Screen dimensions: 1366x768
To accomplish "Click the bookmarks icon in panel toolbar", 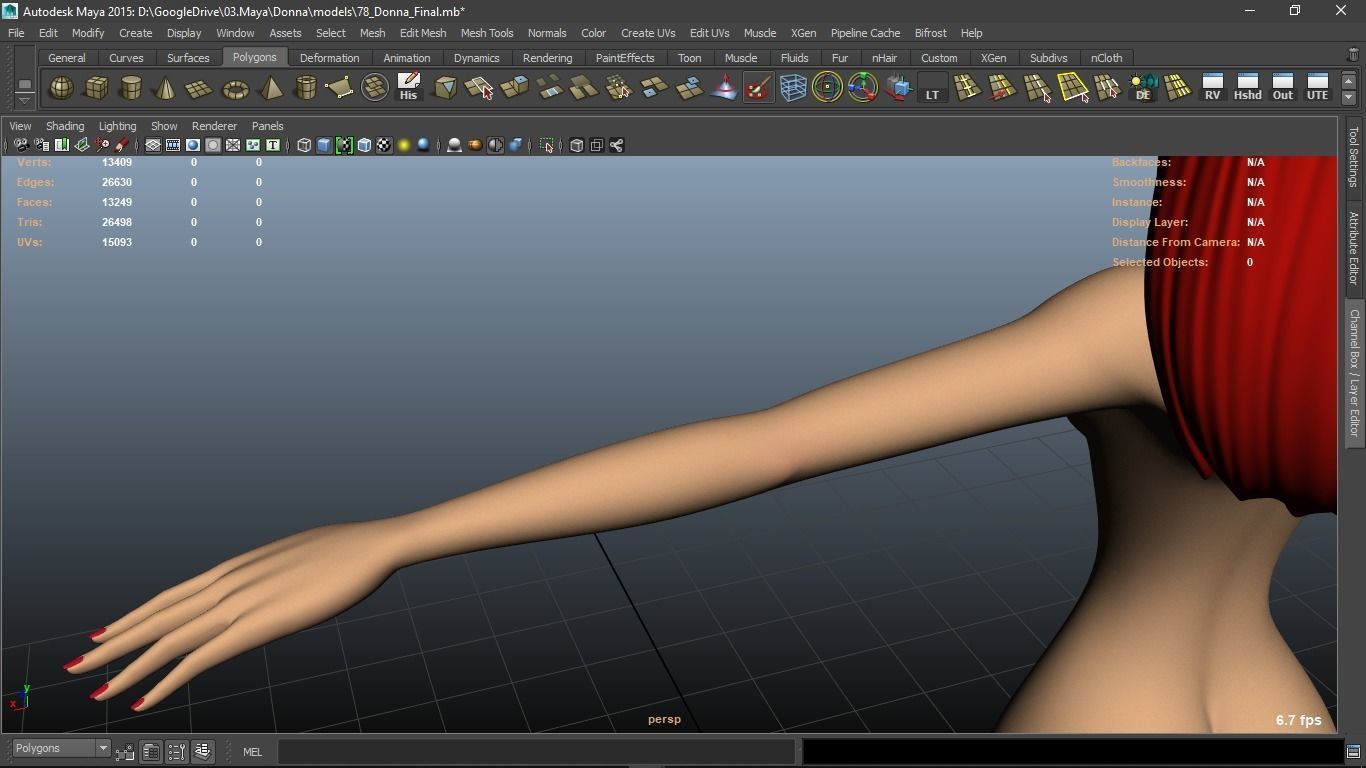I will click(61, 145).
